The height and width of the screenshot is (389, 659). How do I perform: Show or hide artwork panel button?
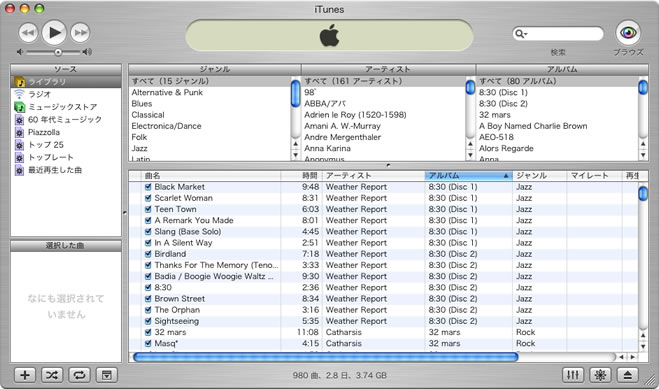click(107, 375)
